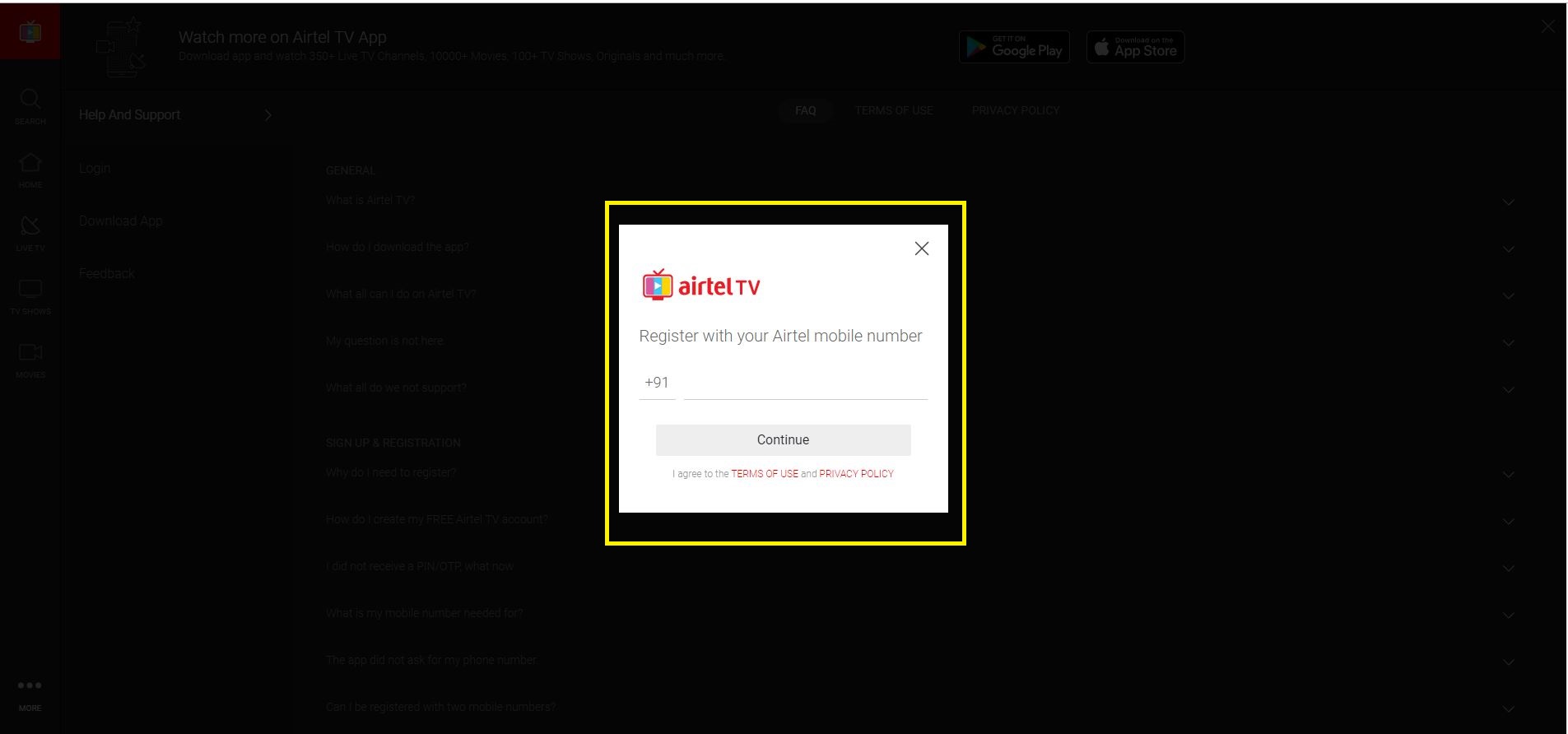Click the 'Why do I need to register?' text
The width and height of the screenshot is (1568, 734).
coord(391,472)
